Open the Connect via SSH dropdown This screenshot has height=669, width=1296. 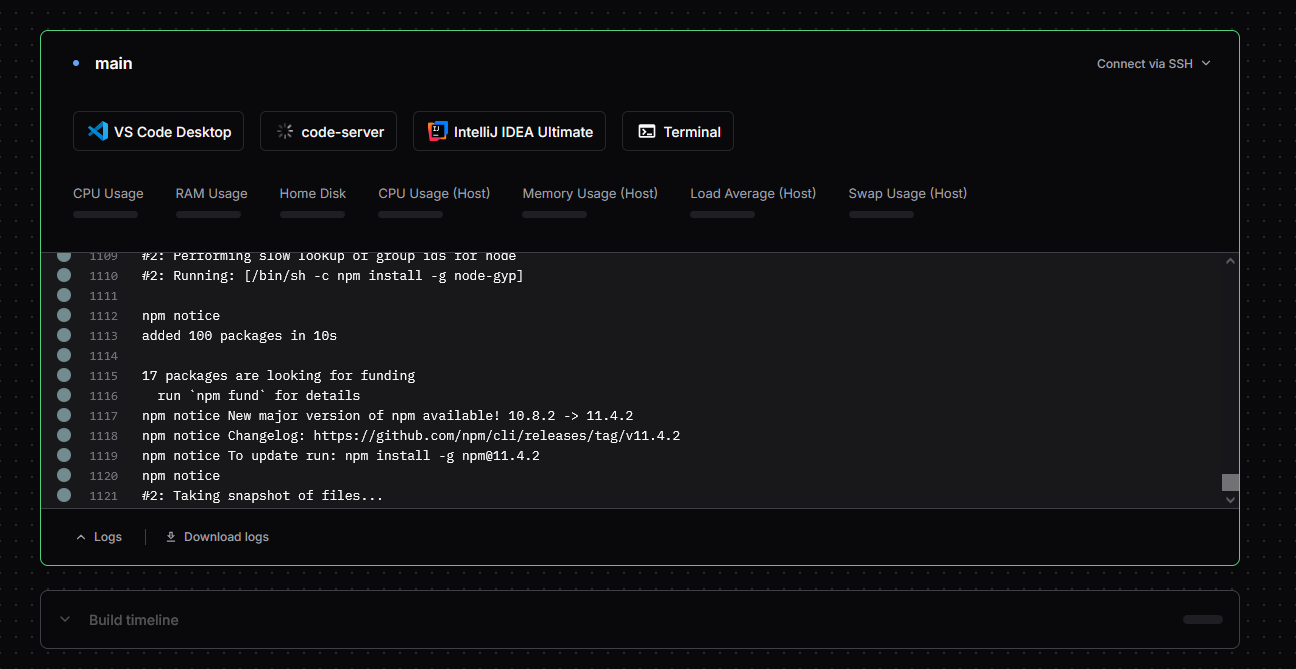click(x=1153, y=63)
